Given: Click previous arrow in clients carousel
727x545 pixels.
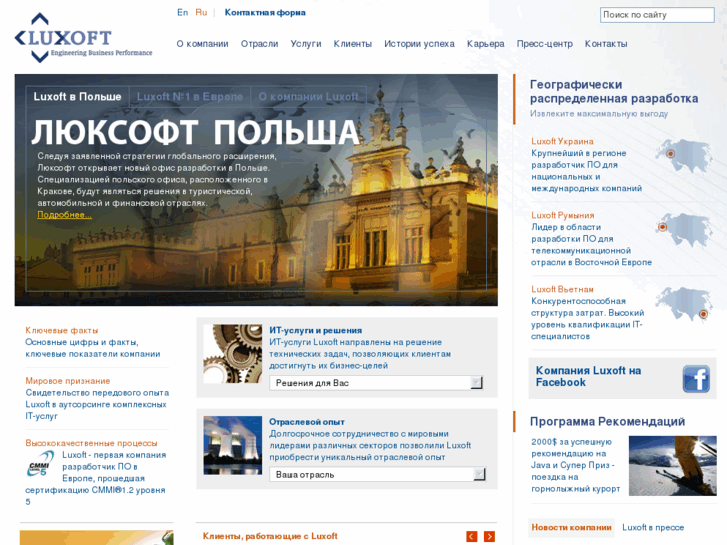Looking at the screenshot, I should (472, 536).
